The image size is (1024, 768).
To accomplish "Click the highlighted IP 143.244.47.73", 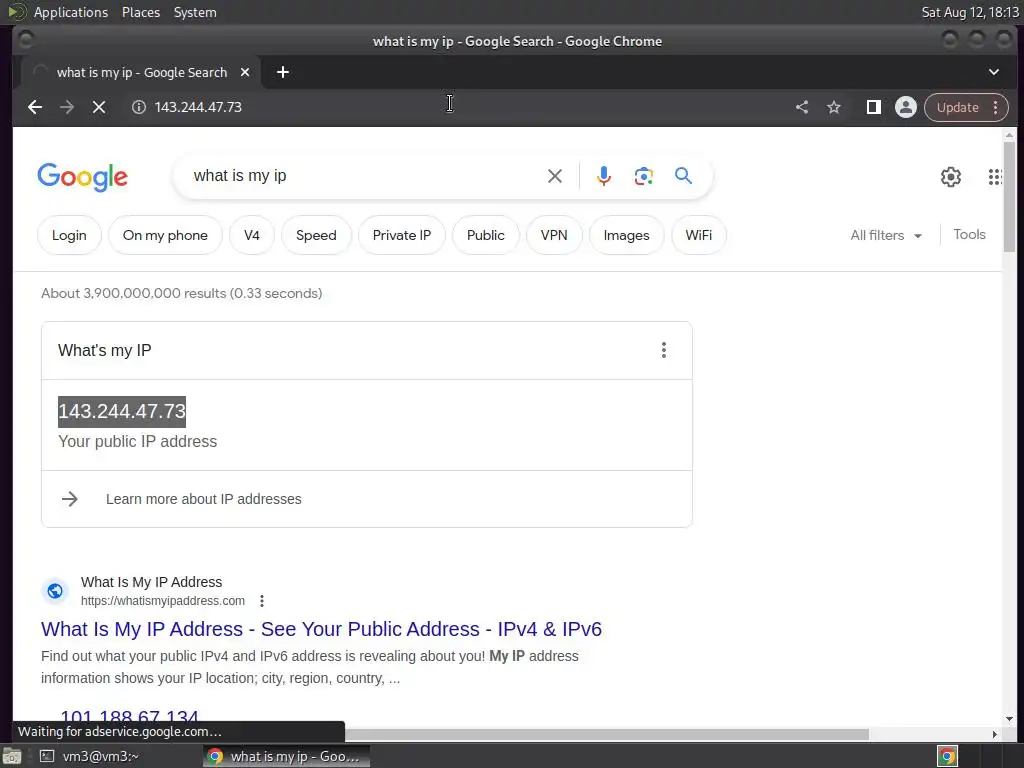I will tap(122, 411).
